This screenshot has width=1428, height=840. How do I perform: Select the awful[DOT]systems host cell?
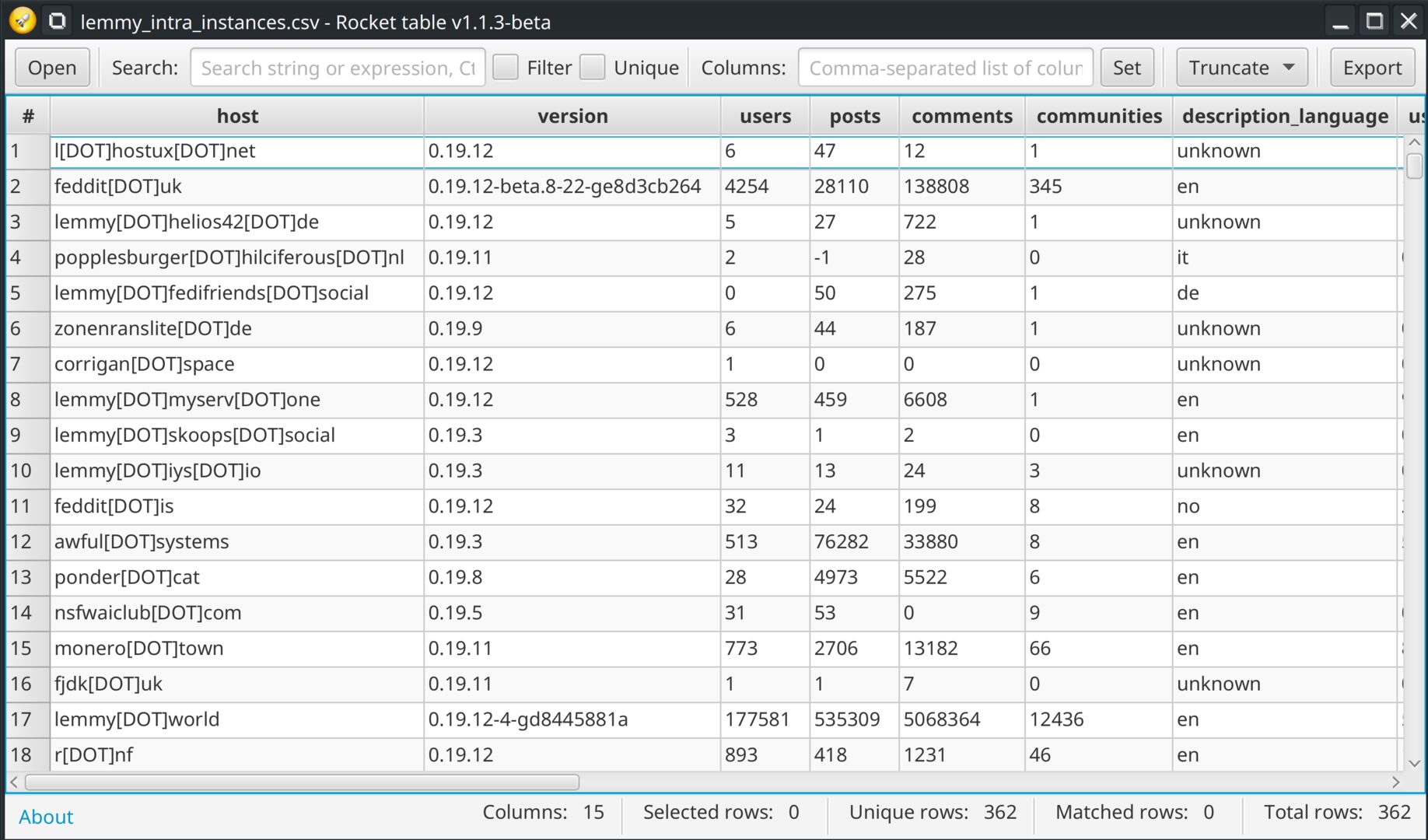[x=237, y=542]
